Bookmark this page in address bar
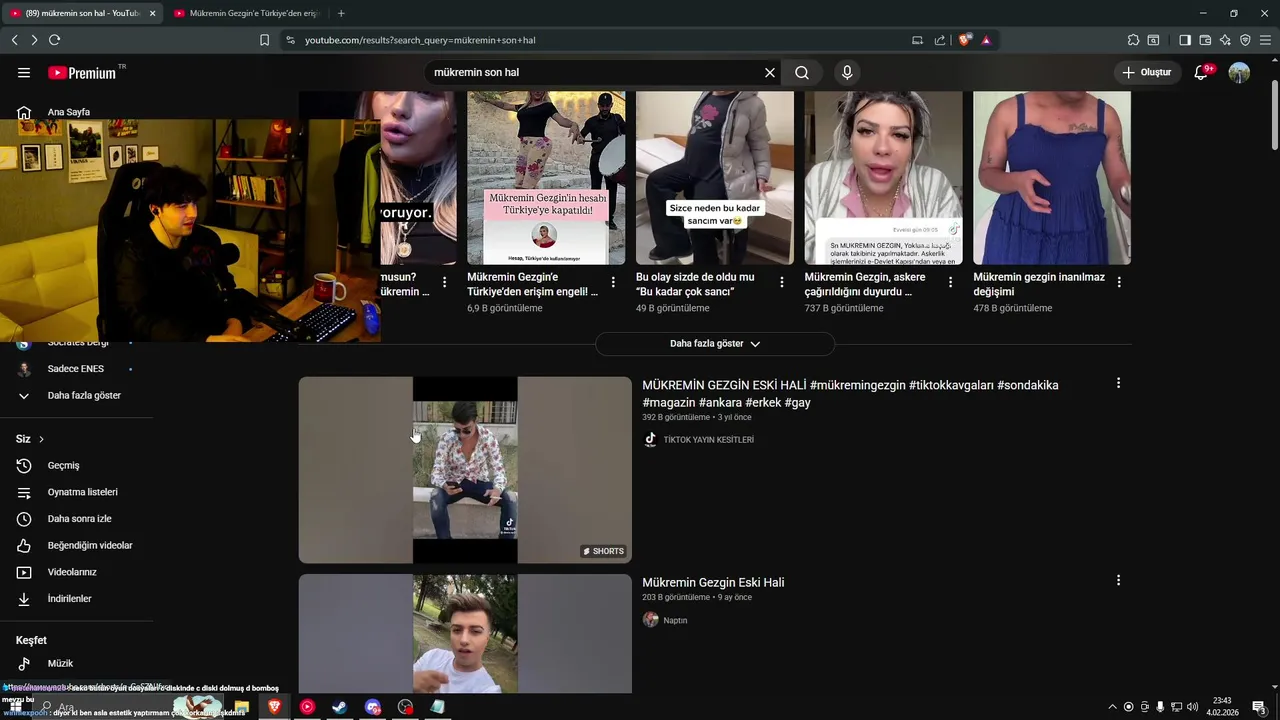Viewport: 1280px width, 720px height. [x=264, y=40]
